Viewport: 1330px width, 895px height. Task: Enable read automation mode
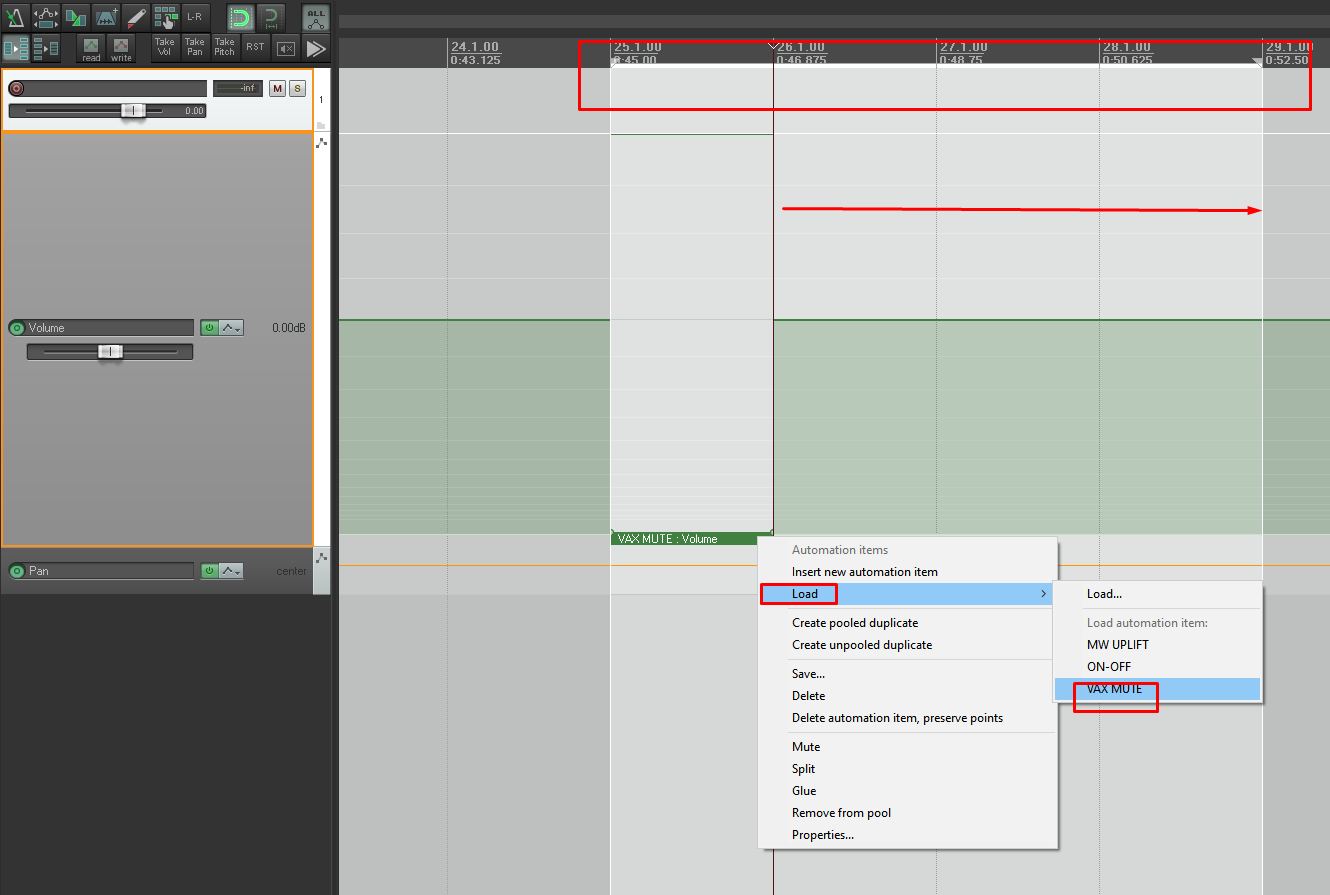[91, 48]
